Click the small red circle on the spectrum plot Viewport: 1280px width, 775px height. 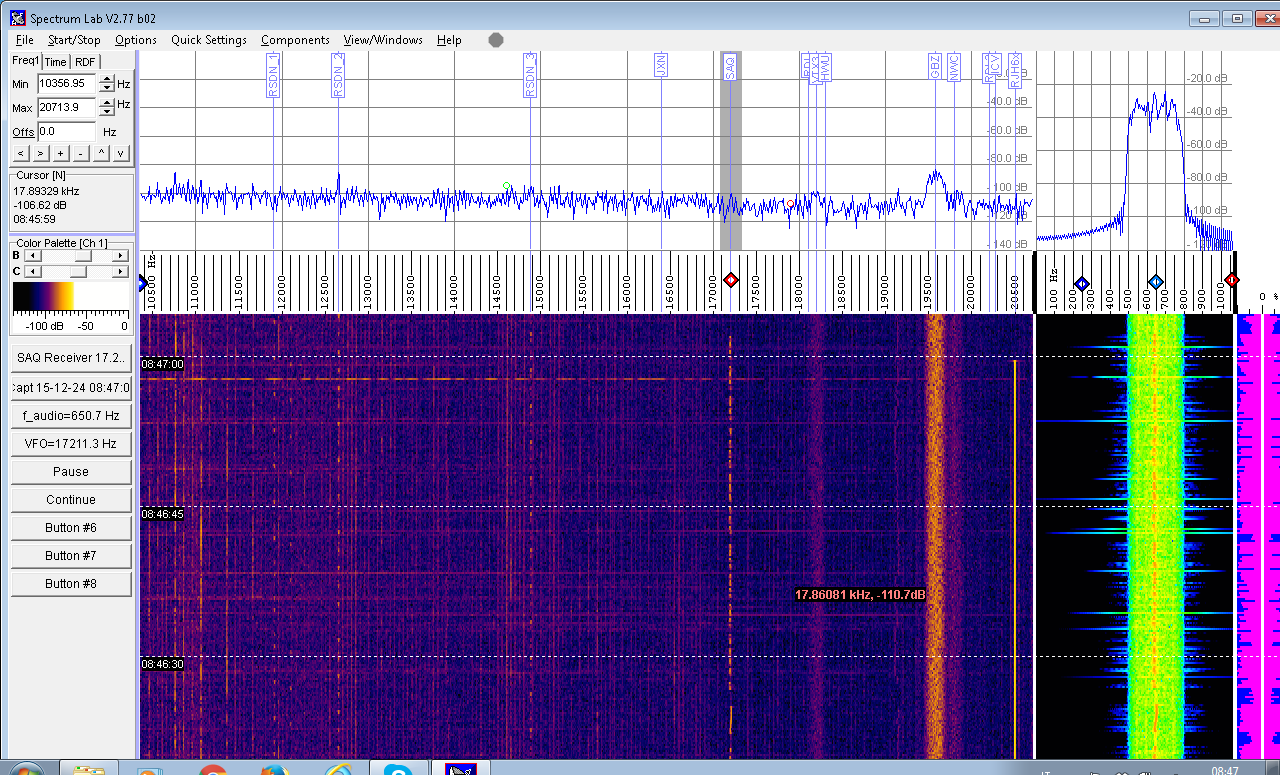[790, 203]
